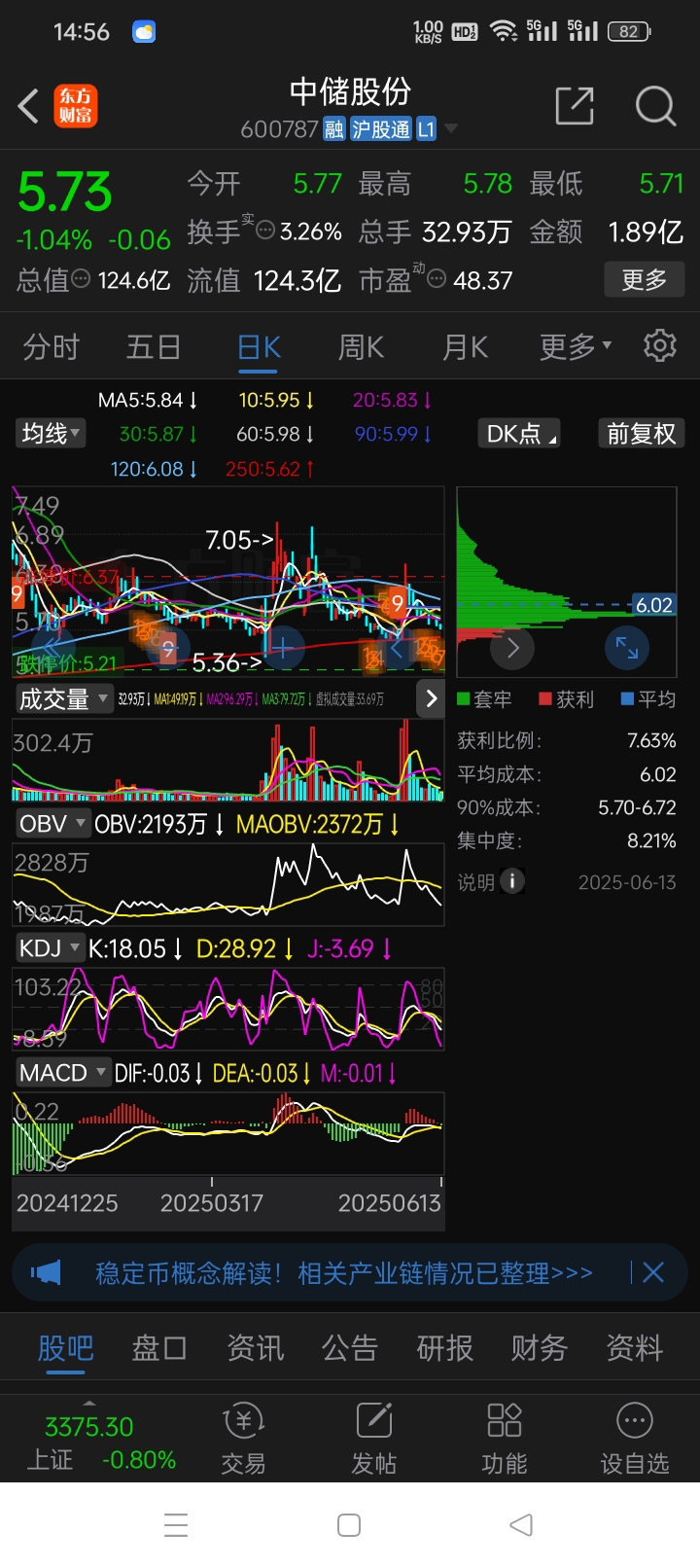Tap arrow to expand volume panel
700x1568 pixels.
point(431,698)
